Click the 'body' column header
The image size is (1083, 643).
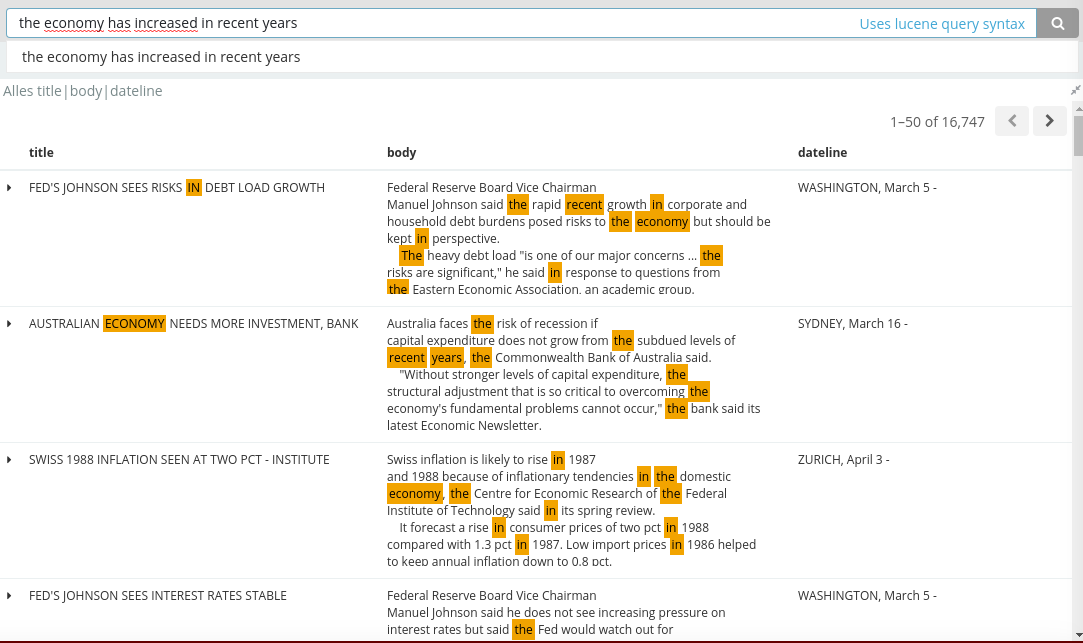(401, 153)
